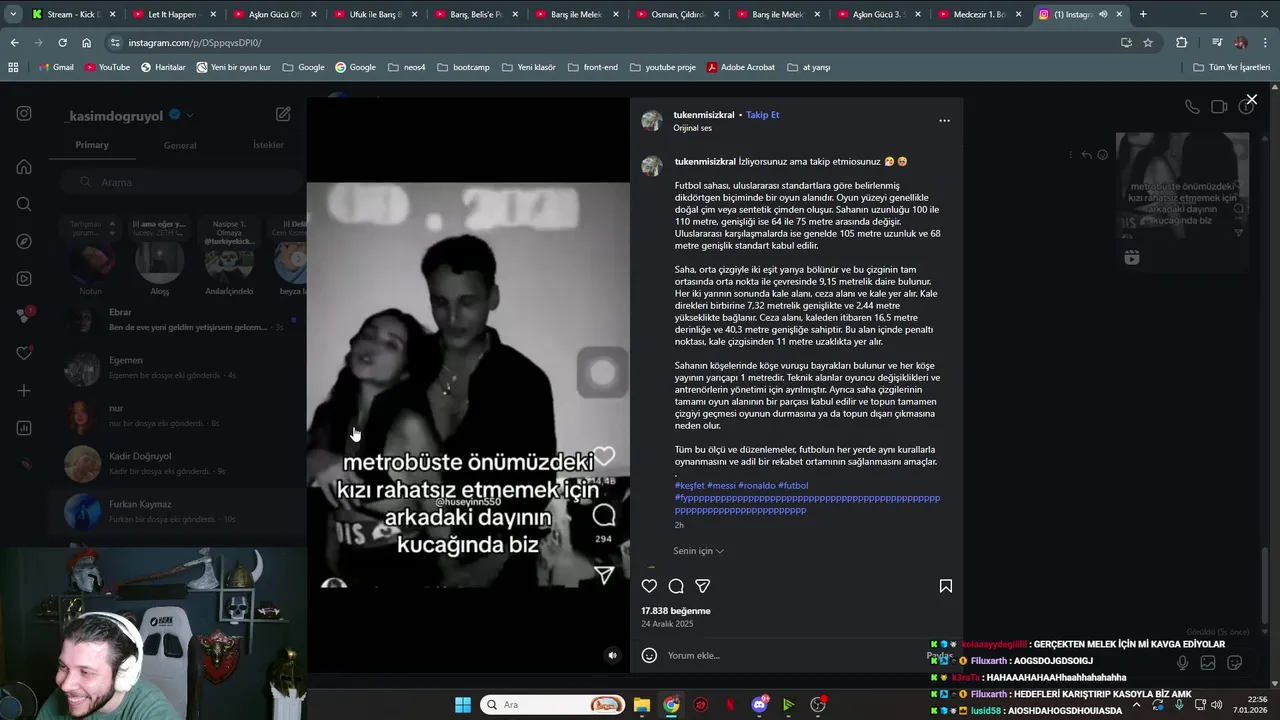Open Create plus icon in sidebar

pos(24,391)
